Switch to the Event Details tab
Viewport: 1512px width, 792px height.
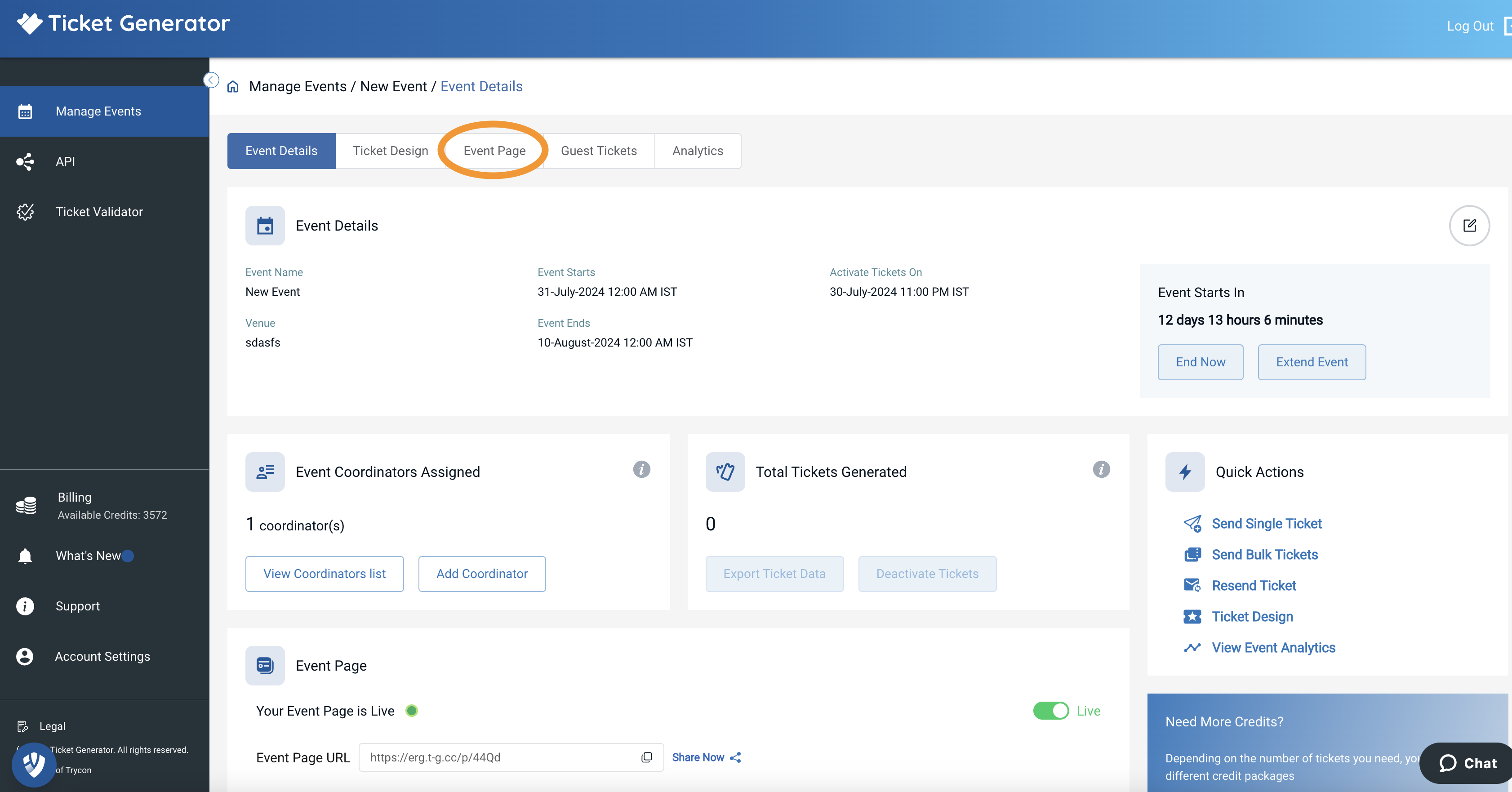281,151
